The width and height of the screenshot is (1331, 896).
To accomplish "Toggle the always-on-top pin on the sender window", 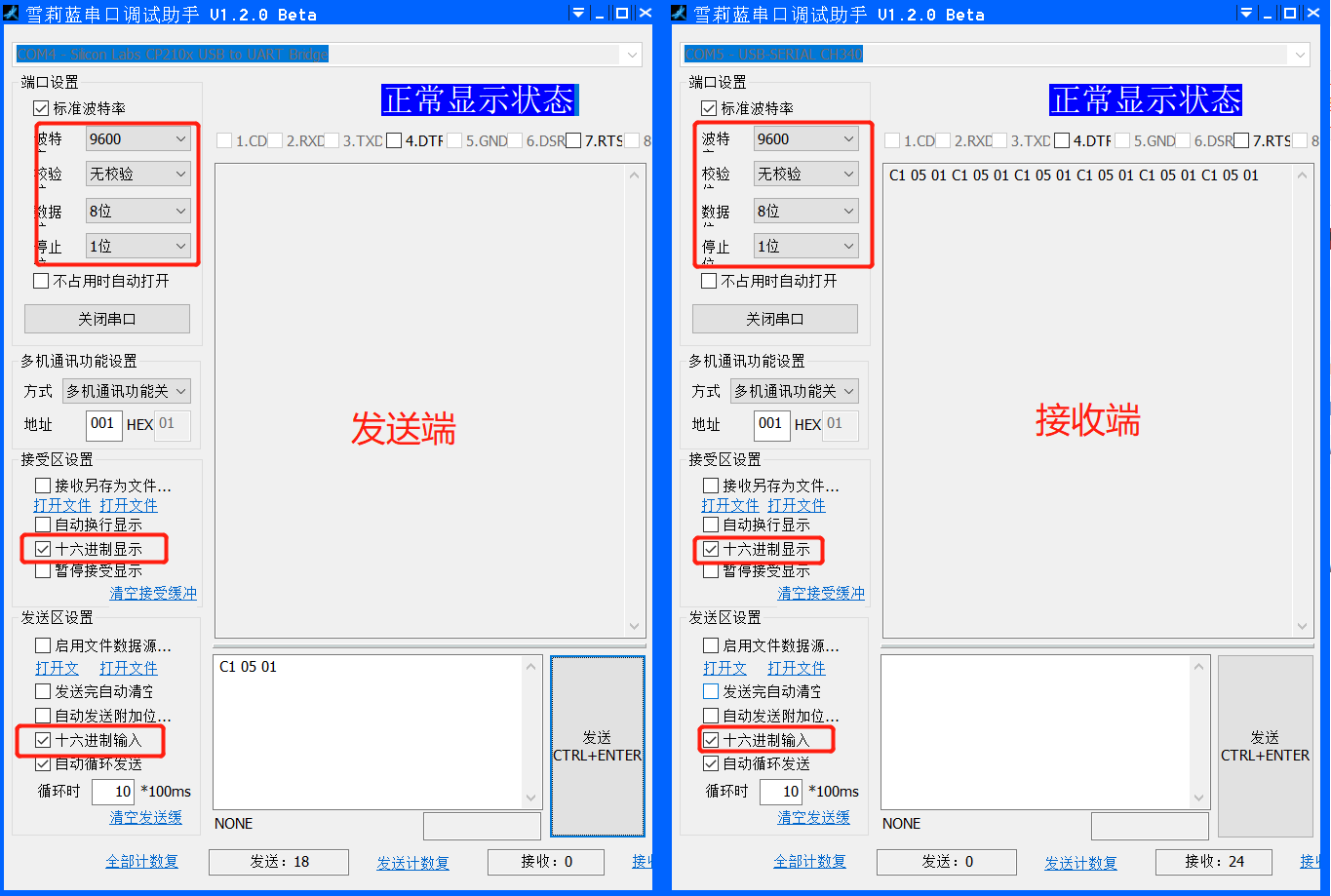I will (578, 13).
